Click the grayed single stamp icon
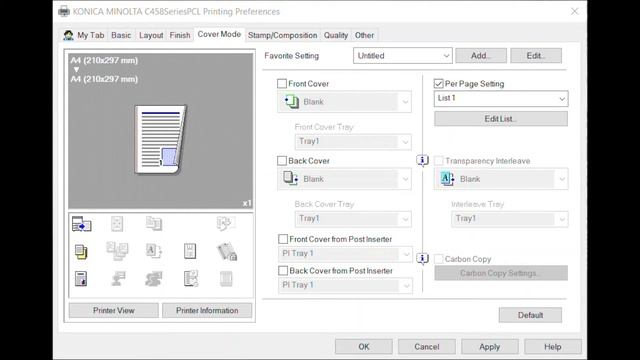The height and width of the screenshot is (360, 640). click(118, 279)
